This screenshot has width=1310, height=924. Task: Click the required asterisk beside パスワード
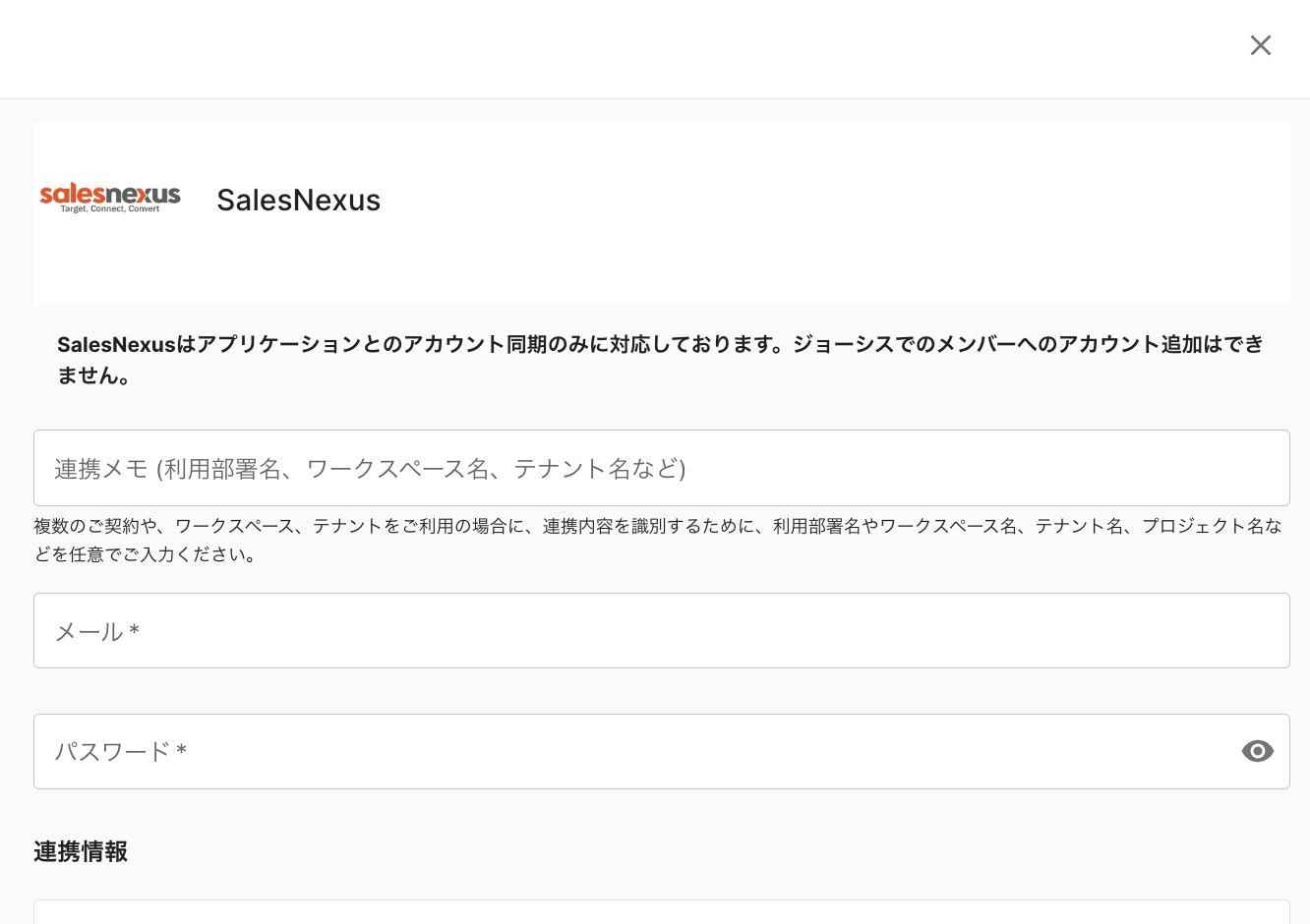point(181,752)
